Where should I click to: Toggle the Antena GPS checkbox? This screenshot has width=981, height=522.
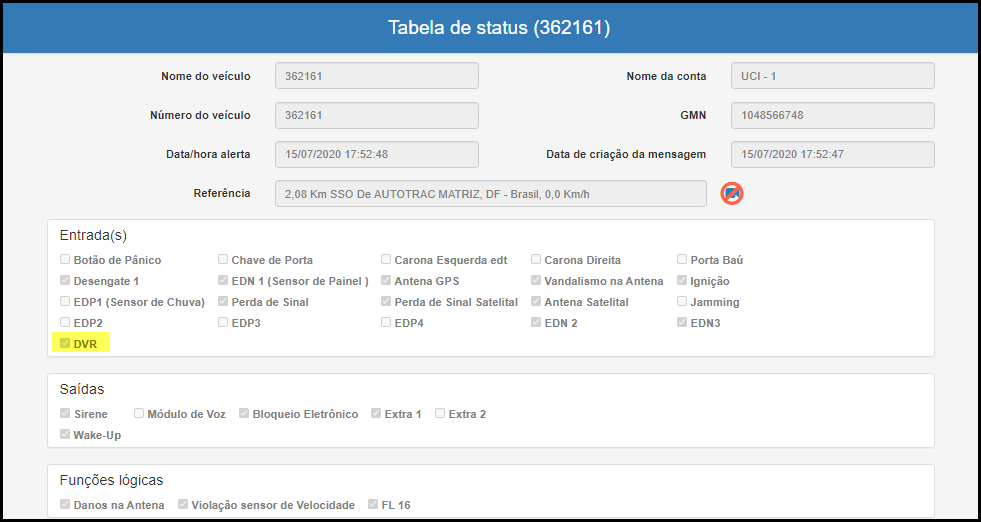click(x=386, y=280)
